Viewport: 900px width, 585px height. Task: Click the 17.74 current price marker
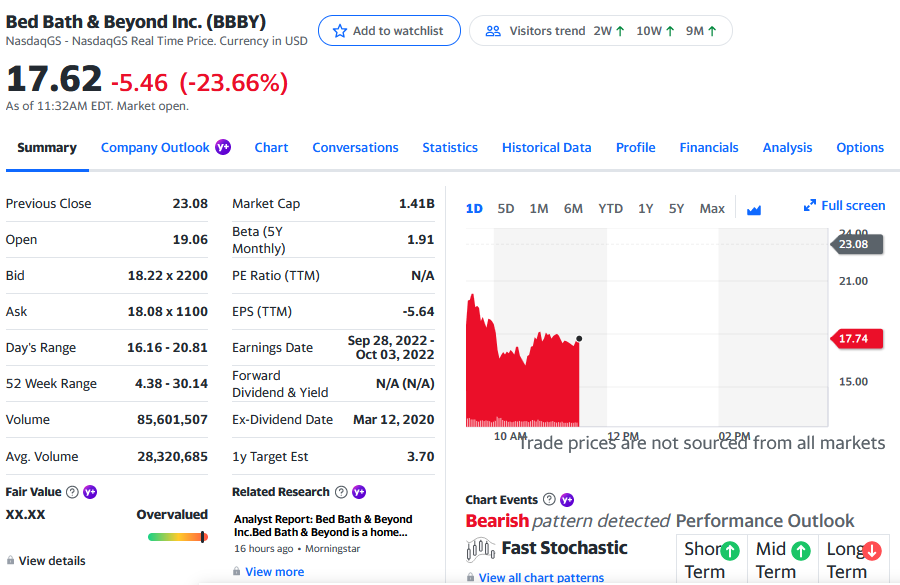[856, 339]
